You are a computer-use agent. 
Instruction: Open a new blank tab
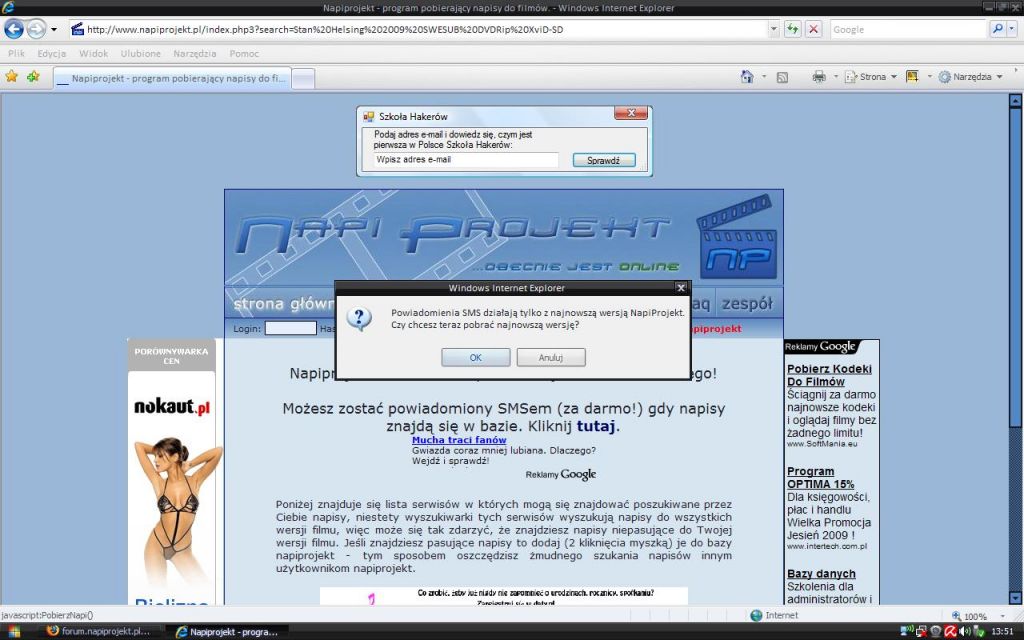(303, 79)
